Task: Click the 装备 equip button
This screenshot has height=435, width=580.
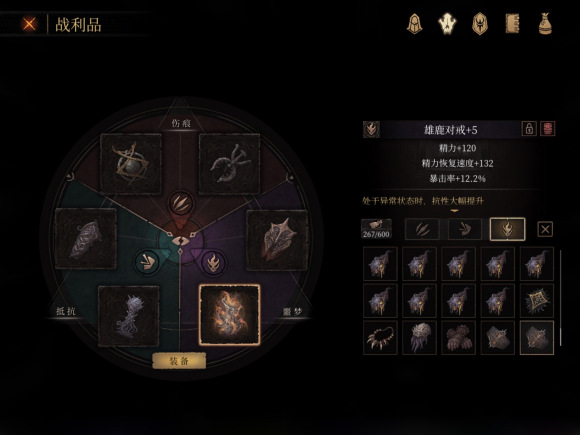Action: coord(179,361)
